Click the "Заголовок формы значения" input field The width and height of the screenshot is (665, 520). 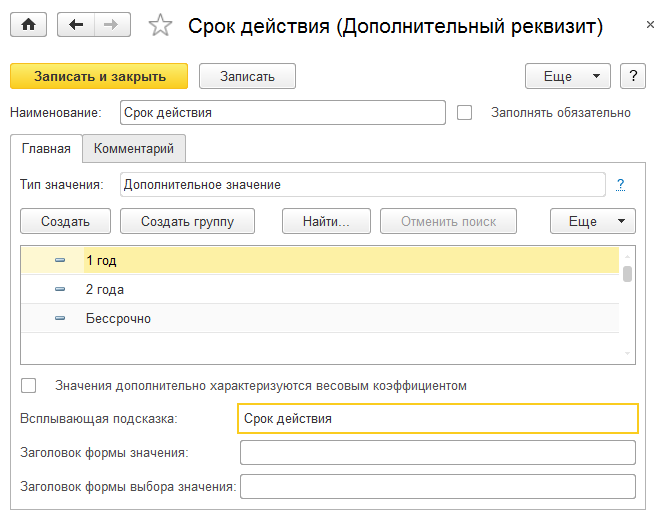point(437,453)
